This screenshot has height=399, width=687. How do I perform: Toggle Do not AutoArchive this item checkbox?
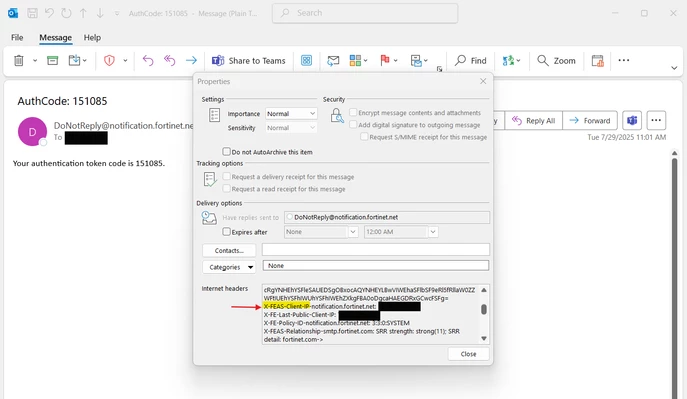[226, 152]
